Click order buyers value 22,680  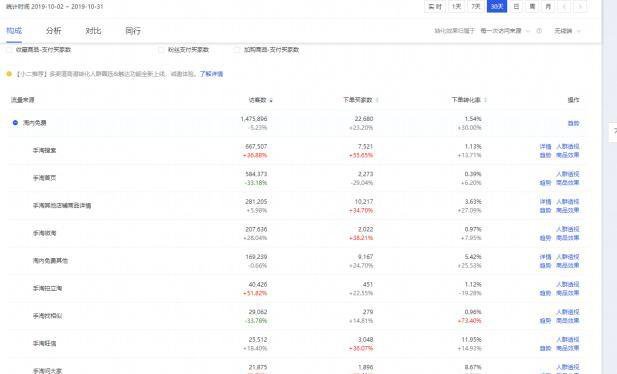(x=364, y=119)
